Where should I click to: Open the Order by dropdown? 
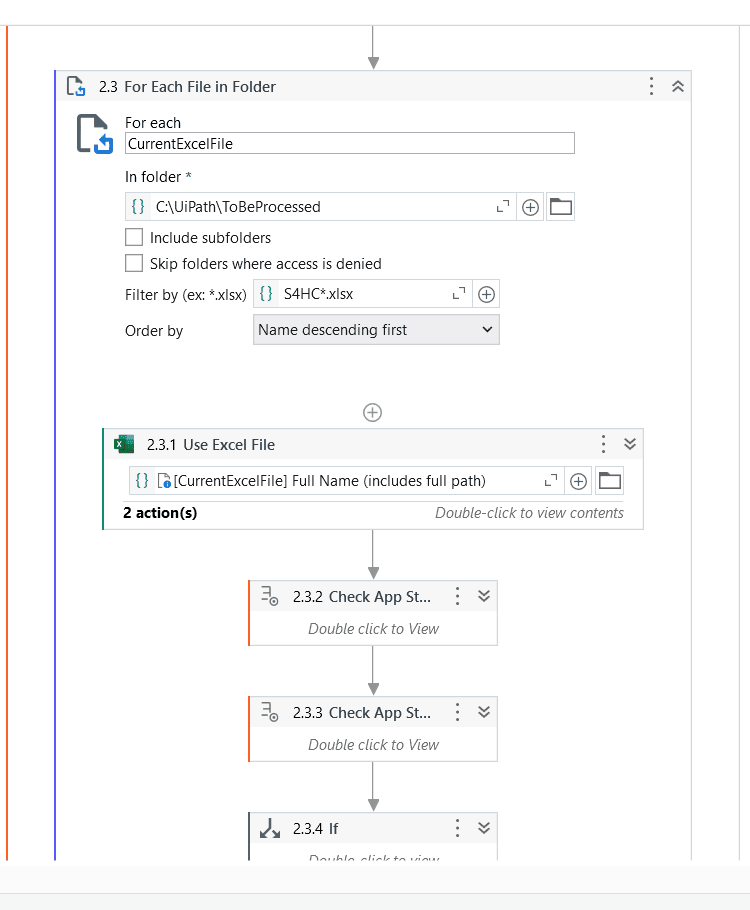pyautogui.click(x=376, y=330)
